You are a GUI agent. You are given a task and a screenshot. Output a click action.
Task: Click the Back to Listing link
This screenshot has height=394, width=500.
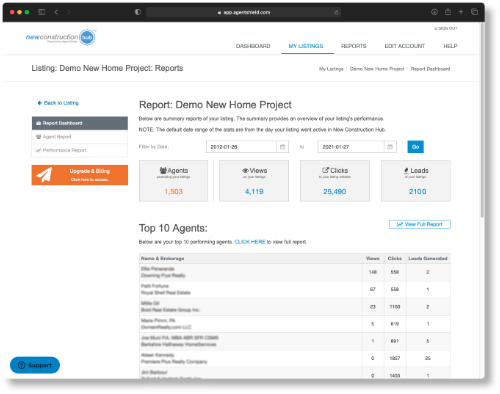tap(58, 103)
